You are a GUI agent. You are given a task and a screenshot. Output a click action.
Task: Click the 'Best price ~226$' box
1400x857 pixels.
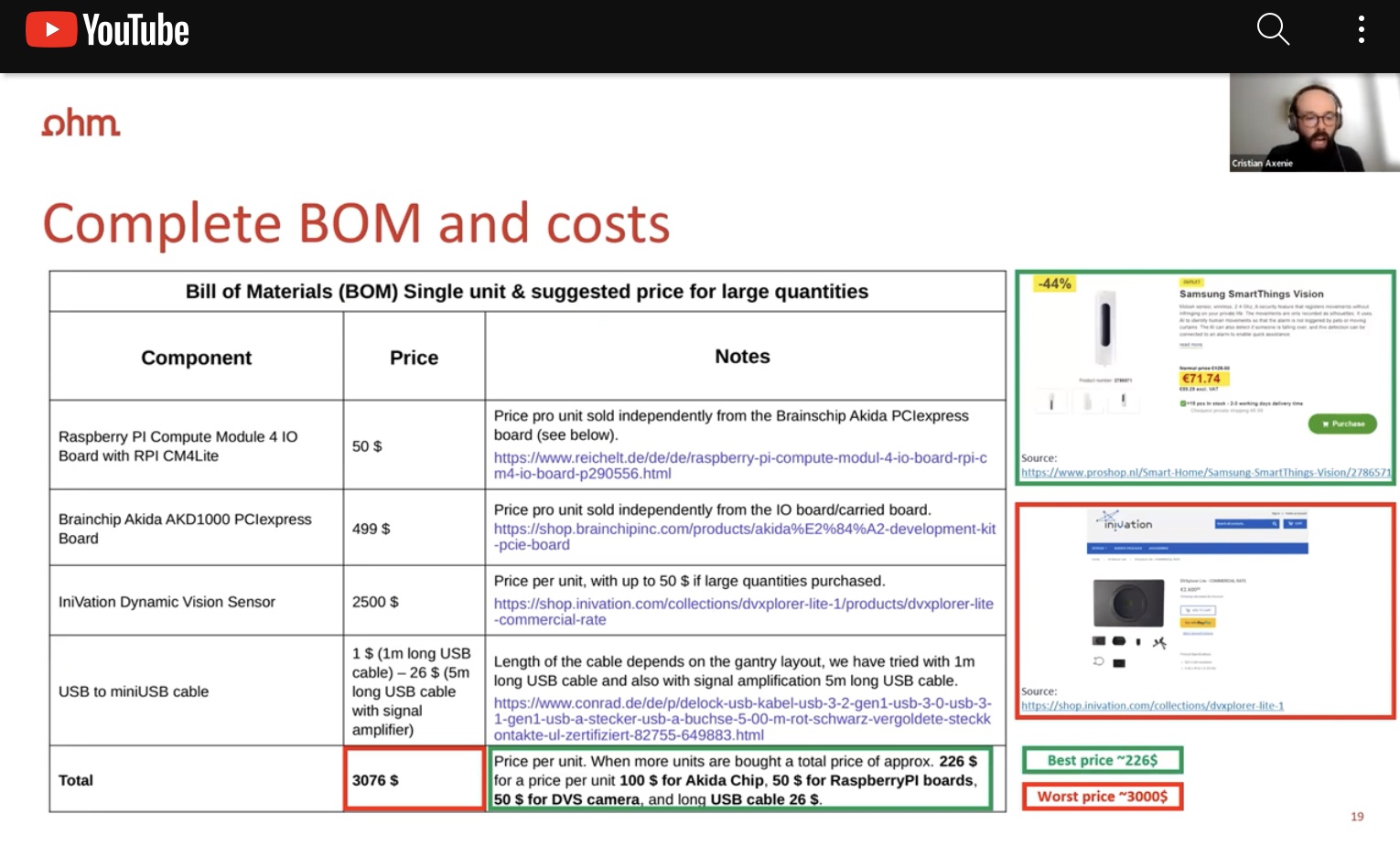coord(1103,760)
